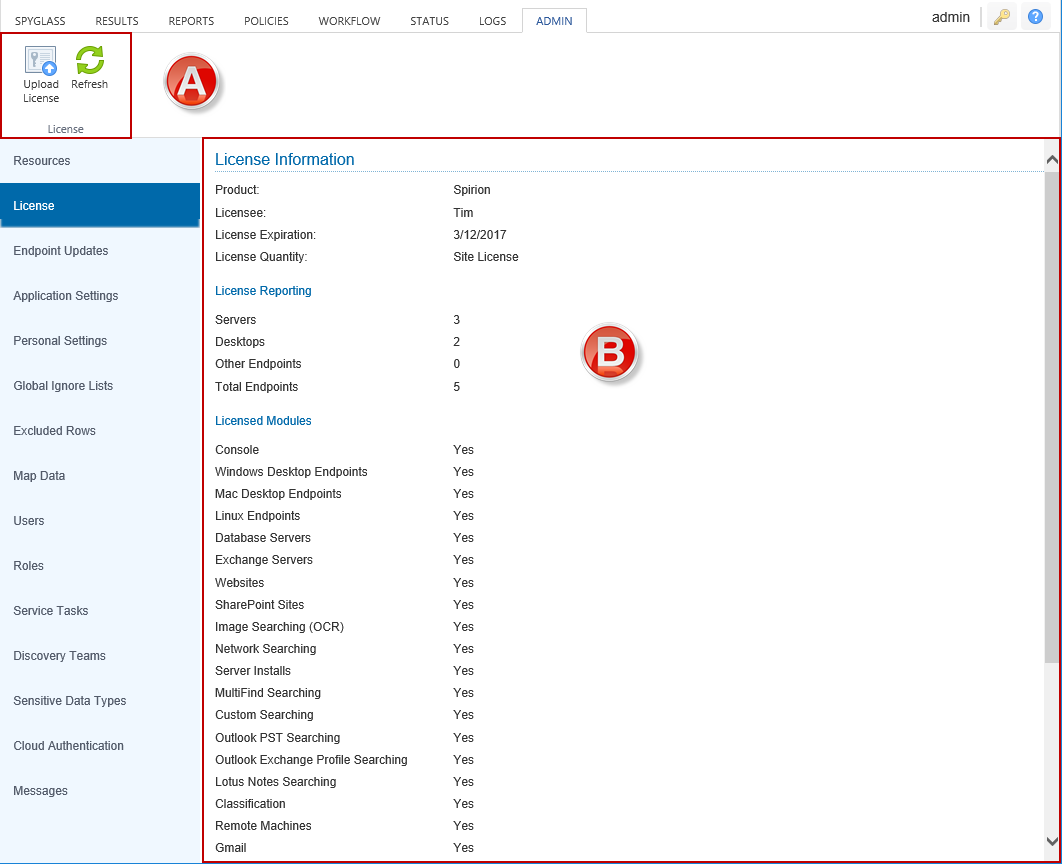Screen dimensions: 1062x864
Task: Click the green Refresh icon
Action: [x=90, y=61]
